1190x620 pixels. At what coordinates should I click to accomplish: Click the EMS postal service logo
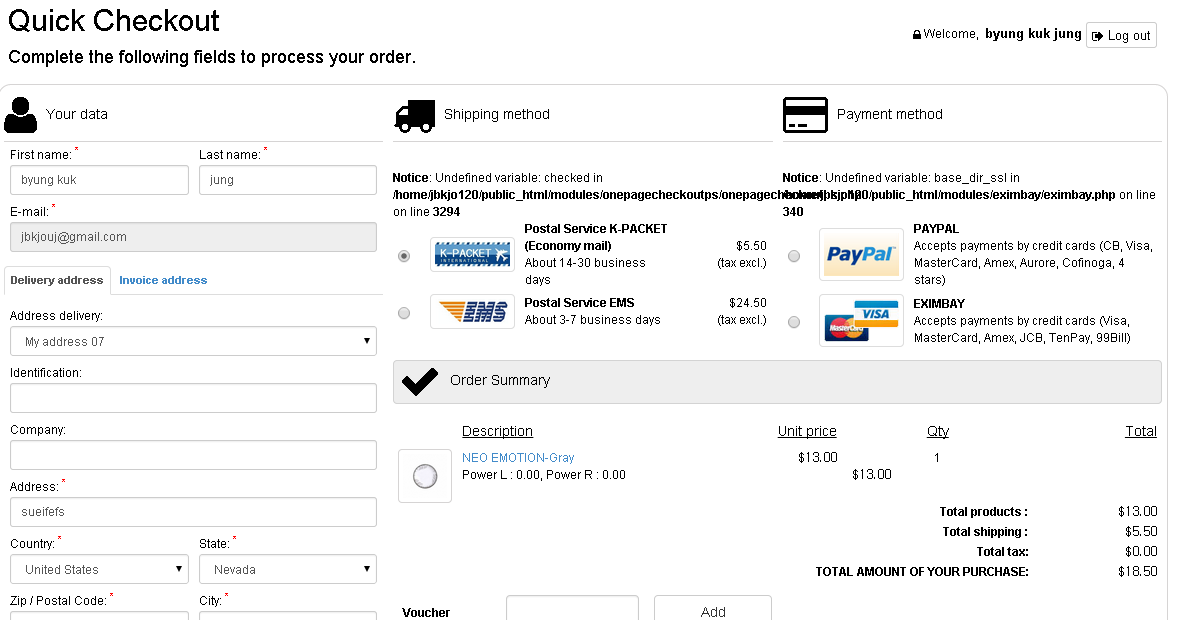point(472,312)
